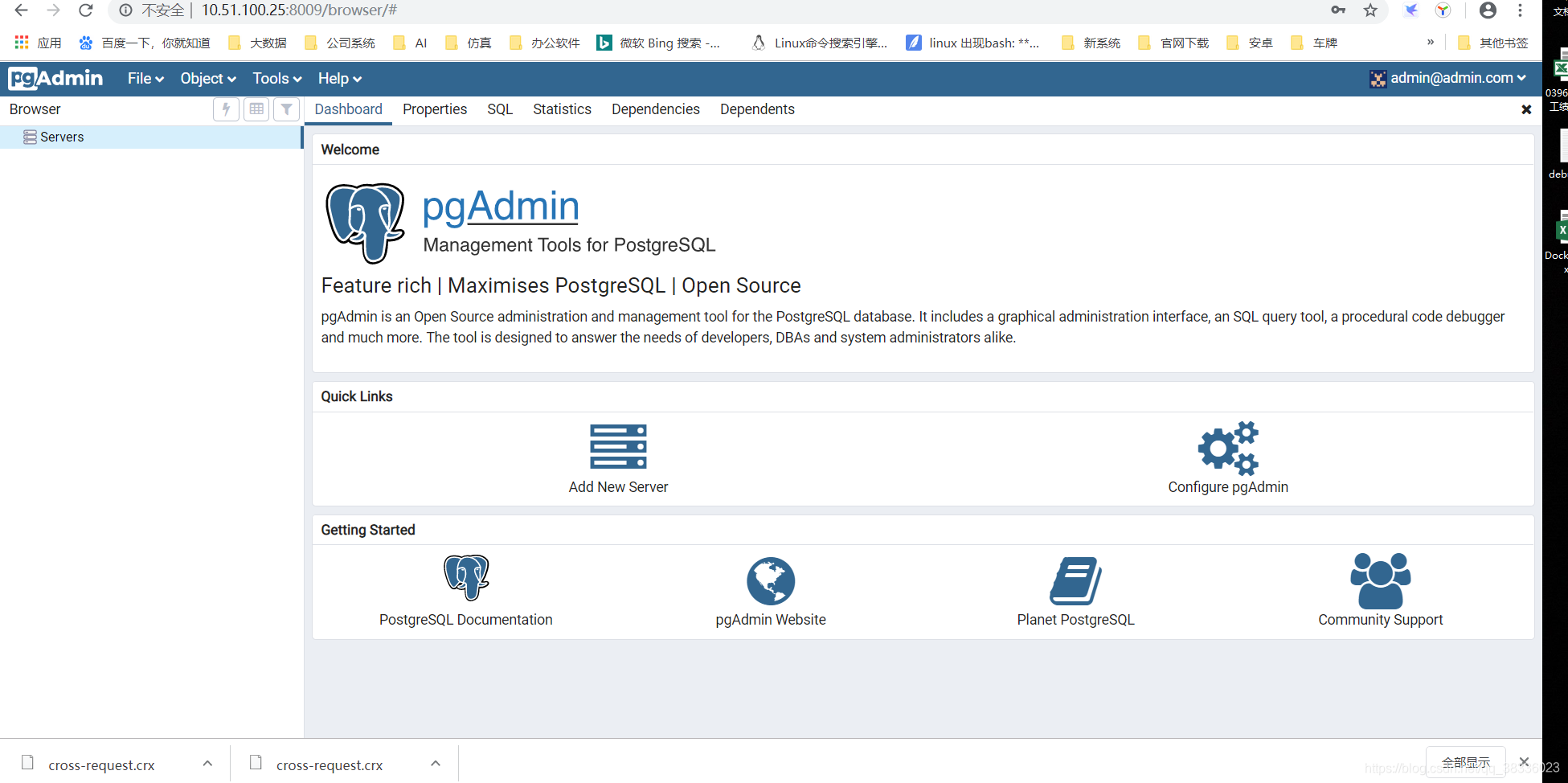Expand second cross-request.crx download options

436,763
